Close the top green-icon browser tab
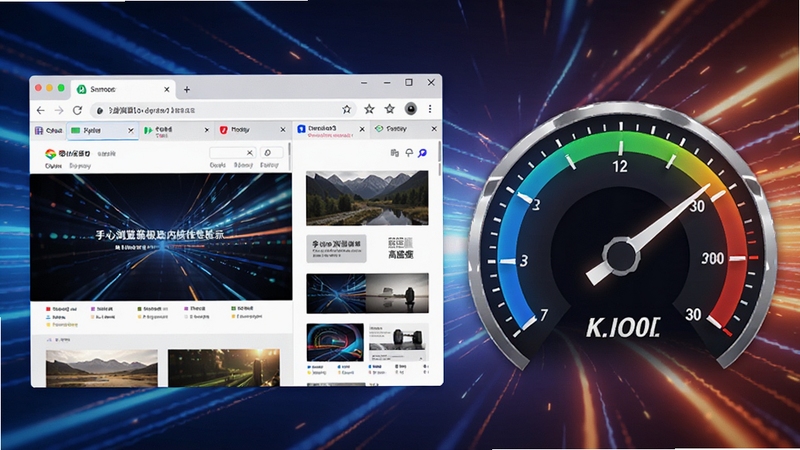 (166, 89)
